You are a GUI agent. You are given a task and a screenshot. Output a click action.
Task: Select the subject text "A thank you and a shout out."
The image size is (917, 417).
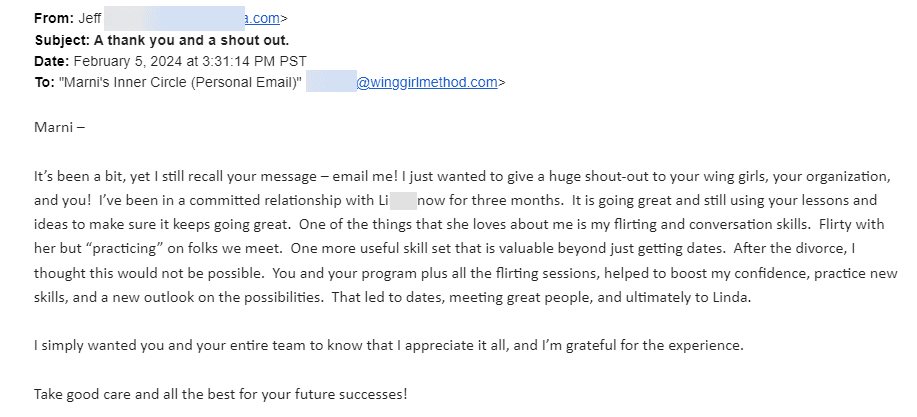191,40
